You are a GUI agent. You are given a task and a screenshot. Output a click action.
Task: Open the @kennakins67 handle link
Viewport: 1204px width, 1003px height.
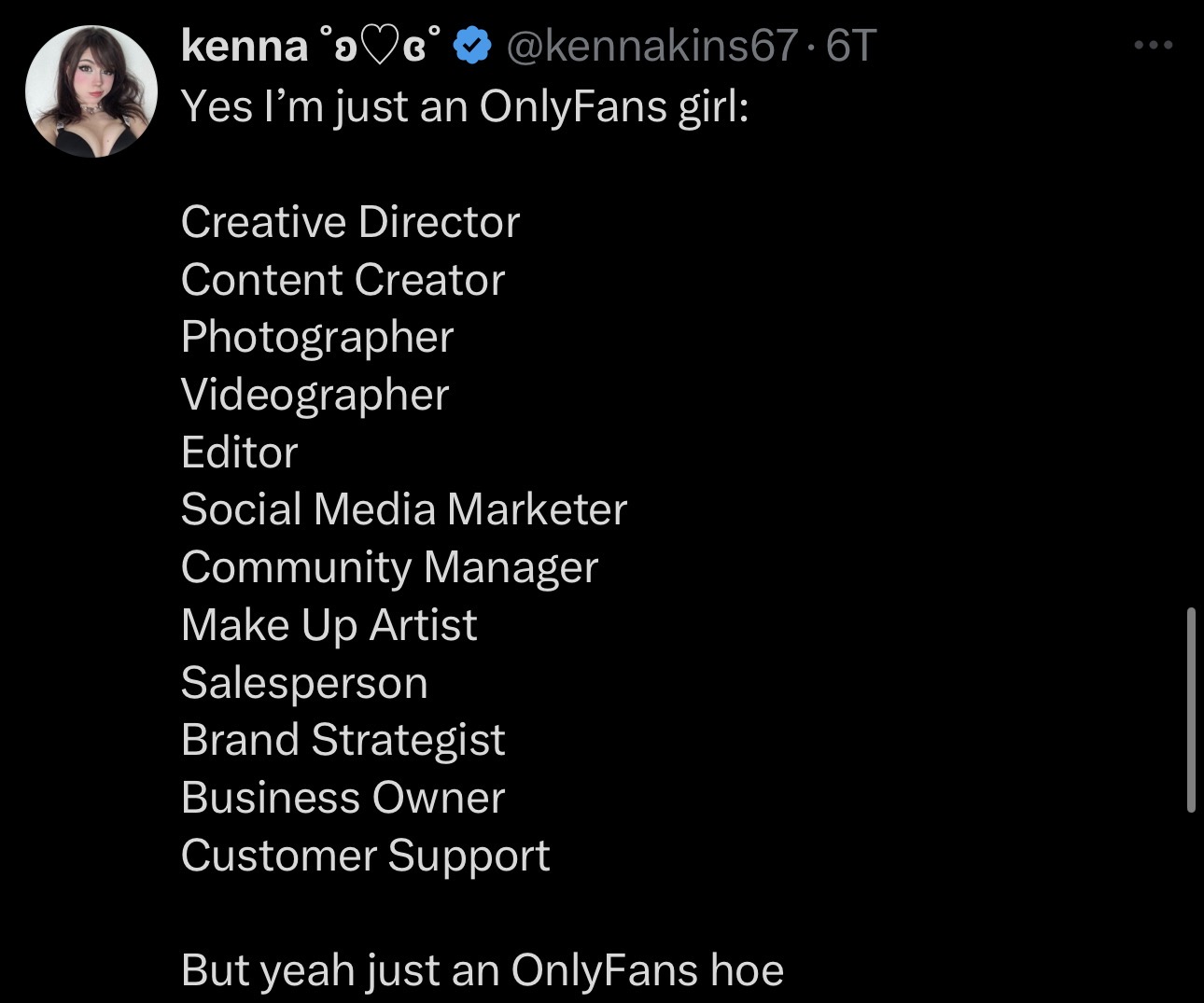click(x=651, y=46)
